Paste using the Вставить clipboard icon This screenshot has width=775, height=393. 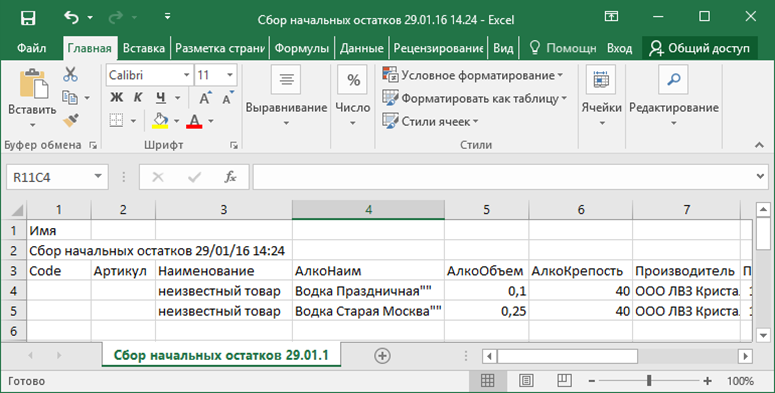(x=33, y=84)
